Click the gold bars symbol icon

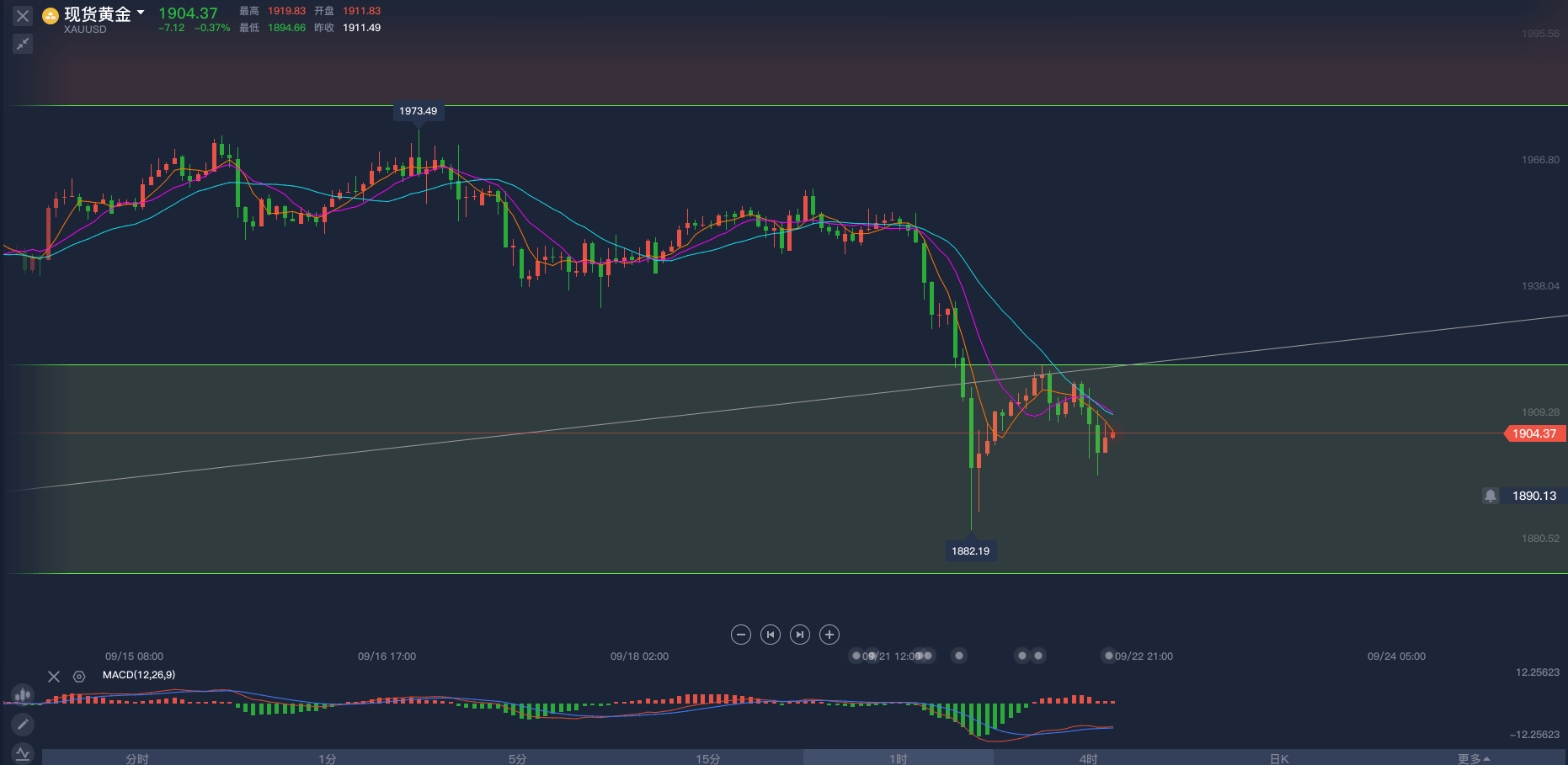[51, 15]
